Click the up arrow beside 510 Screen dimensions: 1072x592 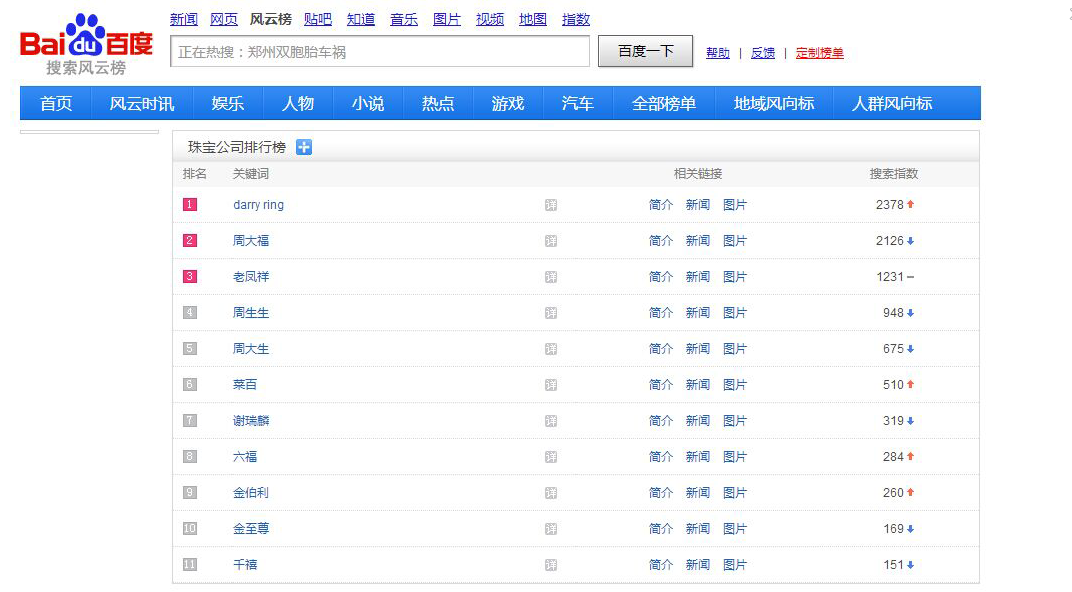[911, 384]
